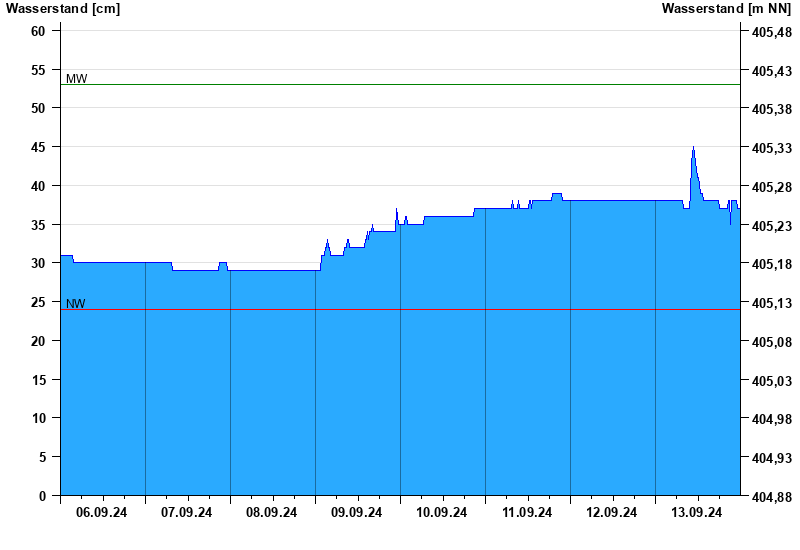Click the left axis value 40
The image size is (800, 550).
coord(38,186)
